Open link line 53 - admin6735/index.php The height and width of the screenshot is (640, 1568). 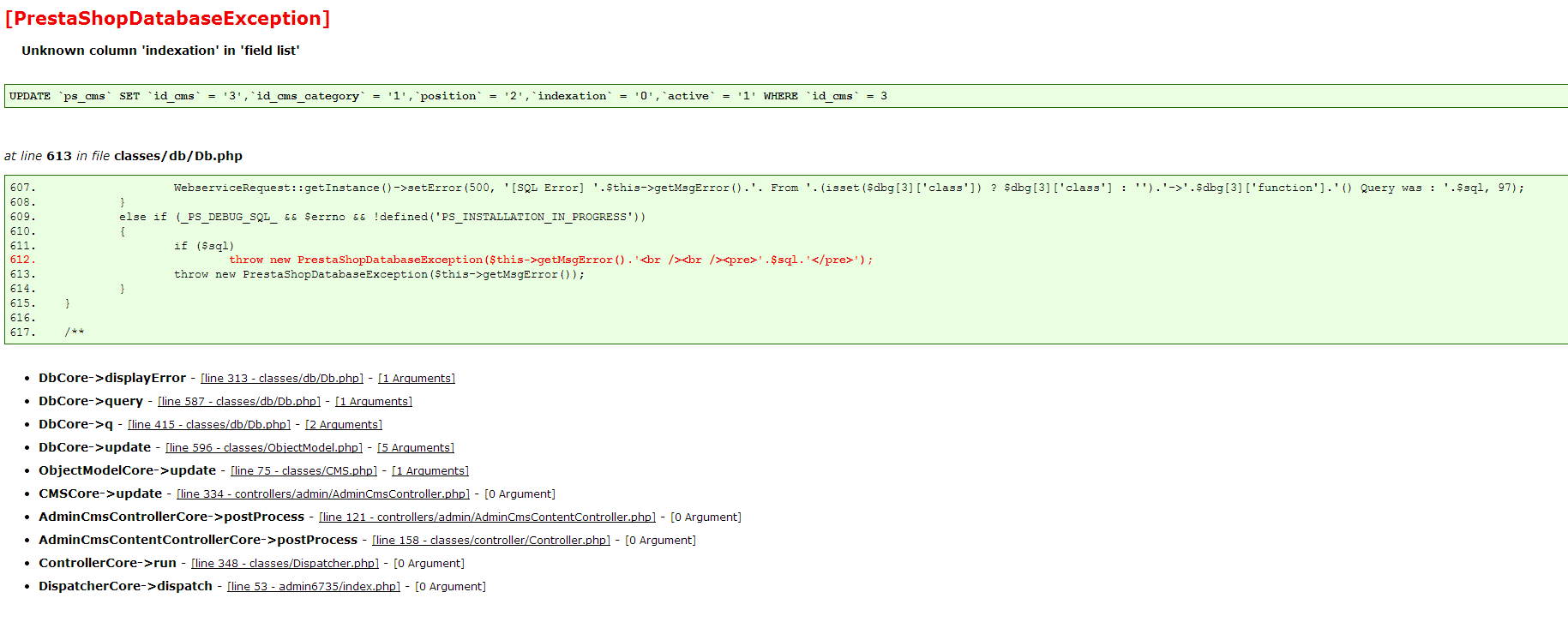(314, 587)
